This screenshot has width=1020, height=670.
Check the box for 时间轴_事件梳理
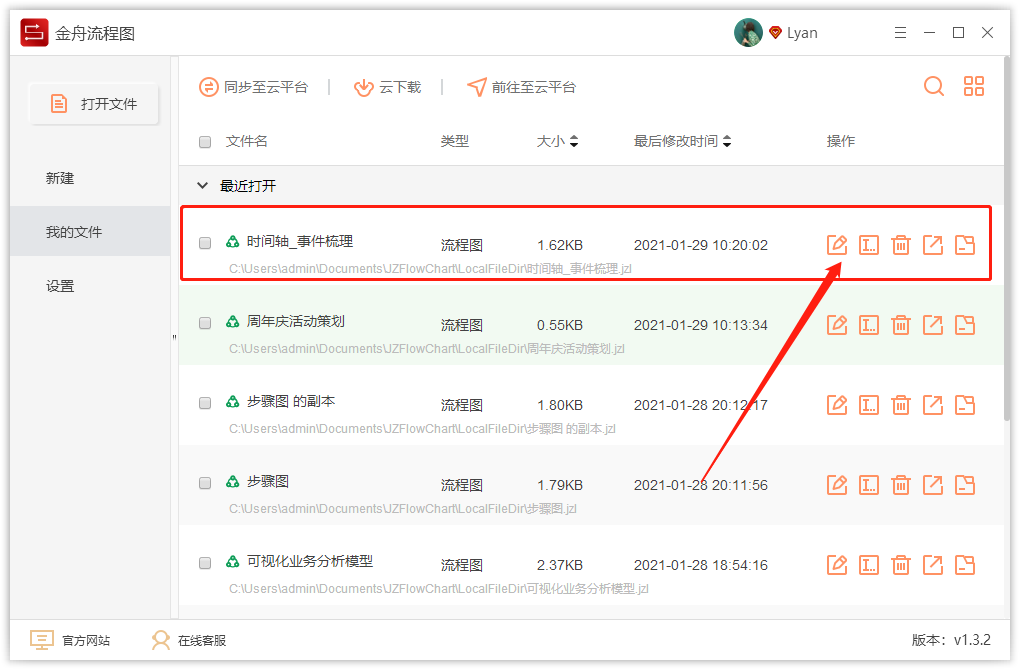click(x=205, y=243)
